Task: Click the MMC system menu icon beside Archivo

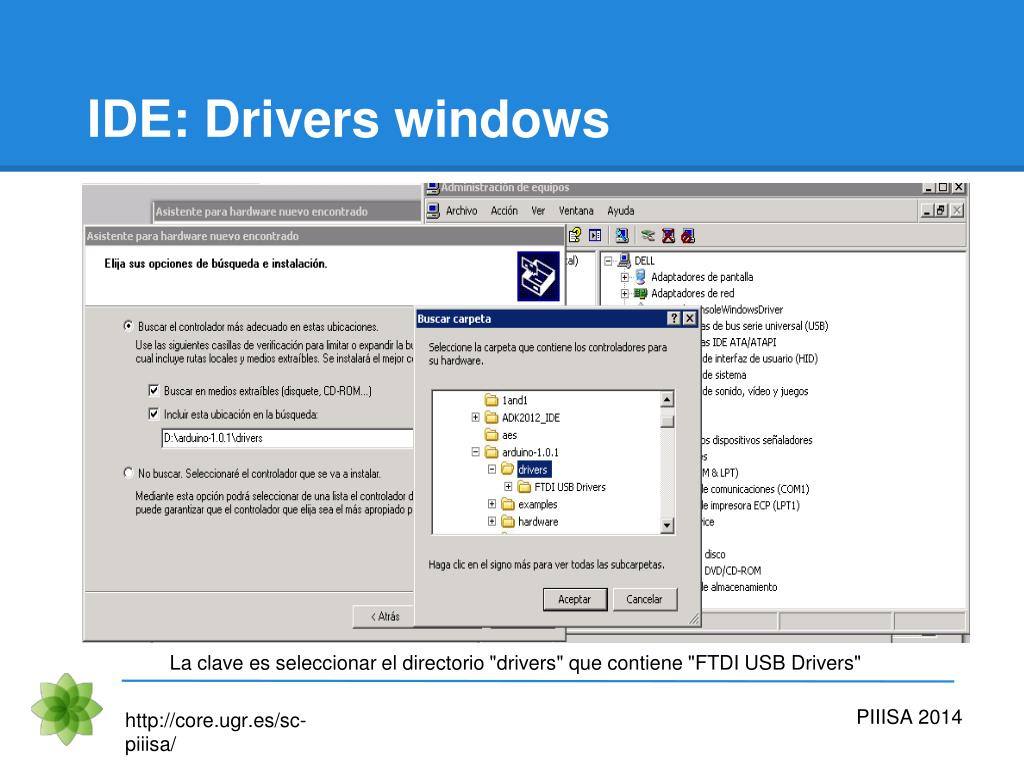Action: point(433,210)
